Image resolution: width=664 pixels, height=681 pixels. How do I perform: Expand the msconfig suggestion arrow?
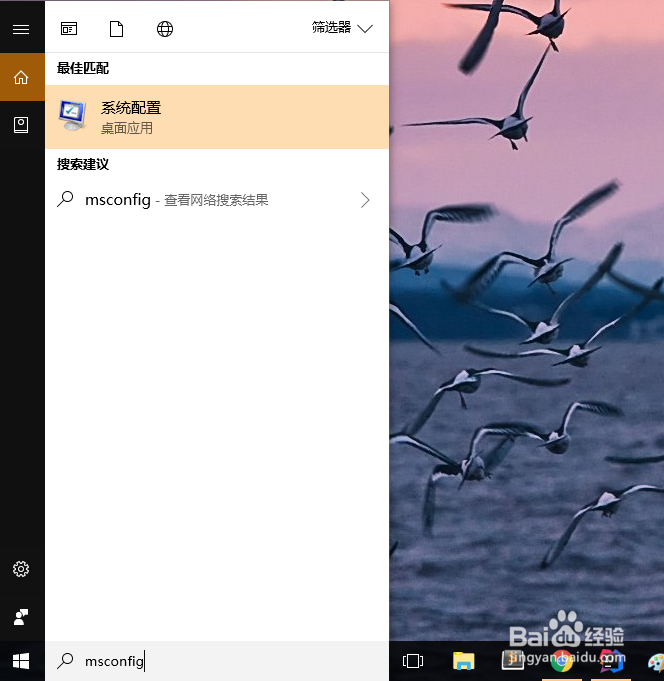pos(365,200)
